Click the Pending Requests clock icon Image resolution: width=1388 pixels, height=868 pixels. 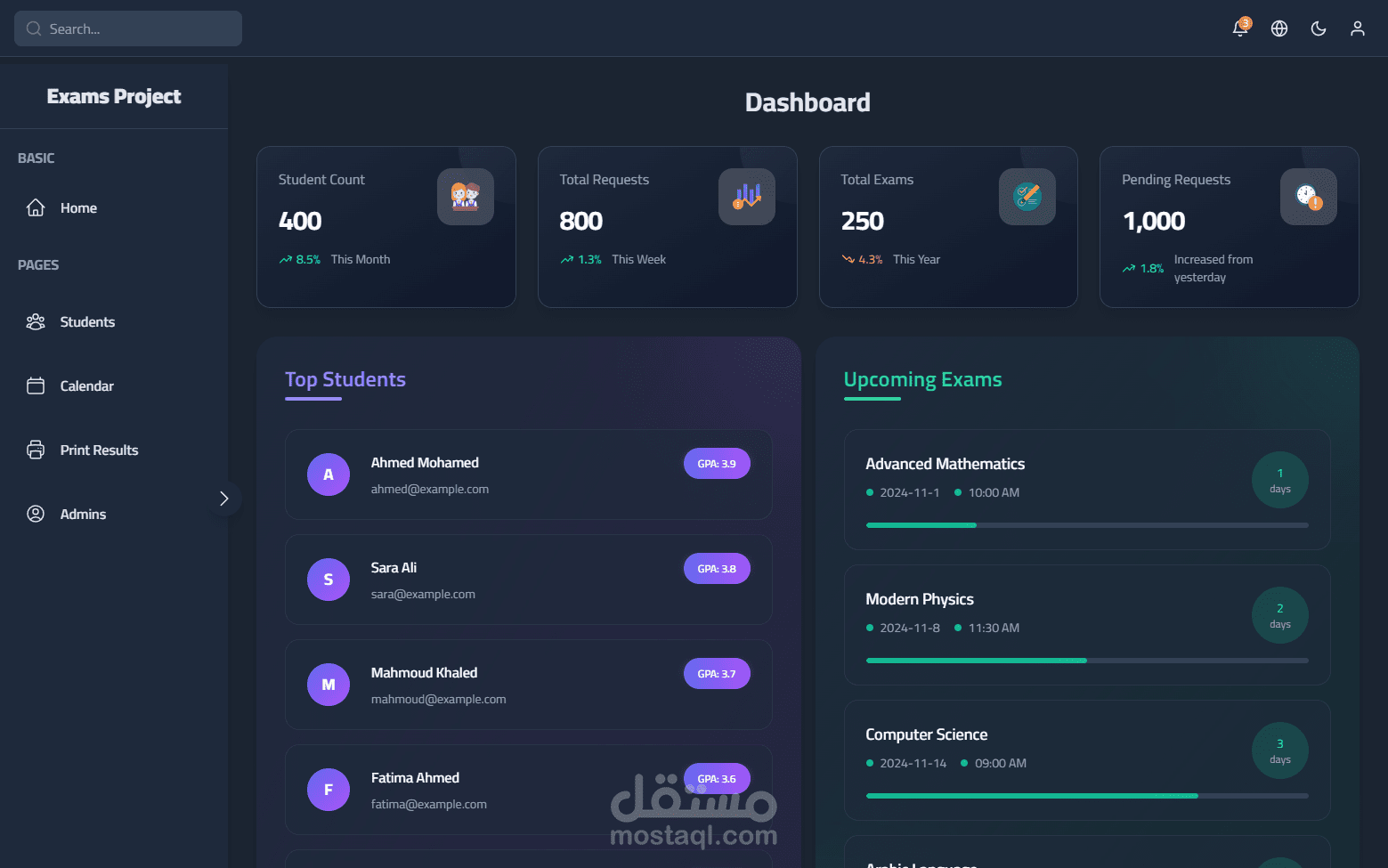coord(1309,197)
